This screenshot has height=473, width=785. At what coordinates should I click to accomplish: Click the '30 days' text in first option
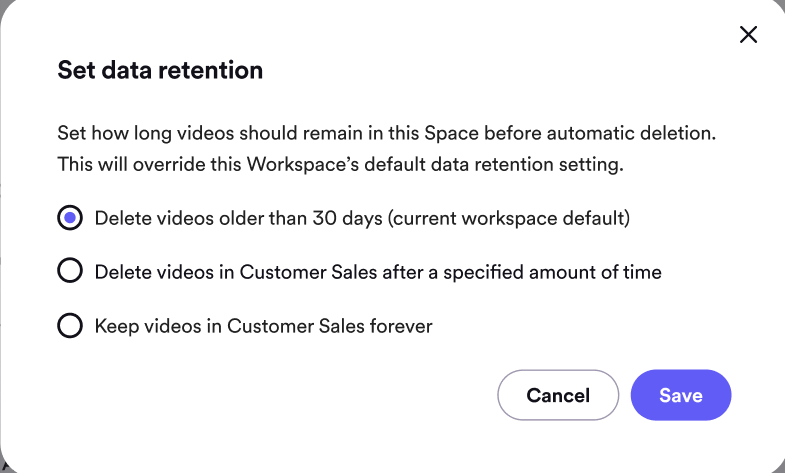(347, 218)
